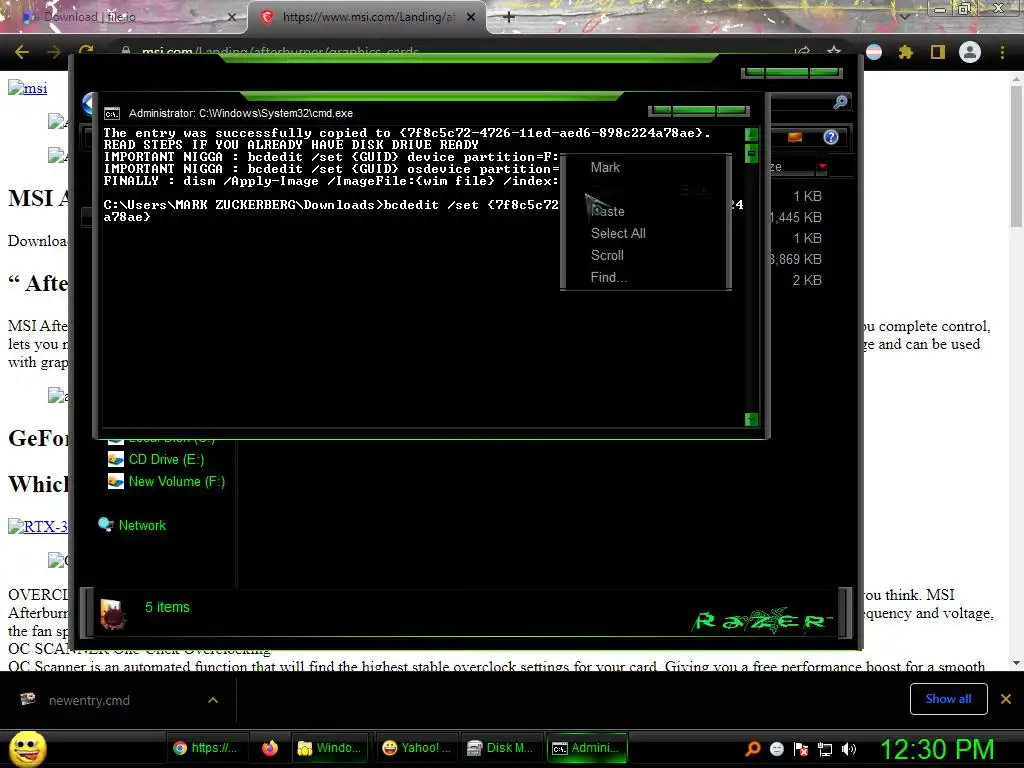Switch to Administrator cmd taskbar button
This screenshot has height=768, width=1024.
click(586, 748)
